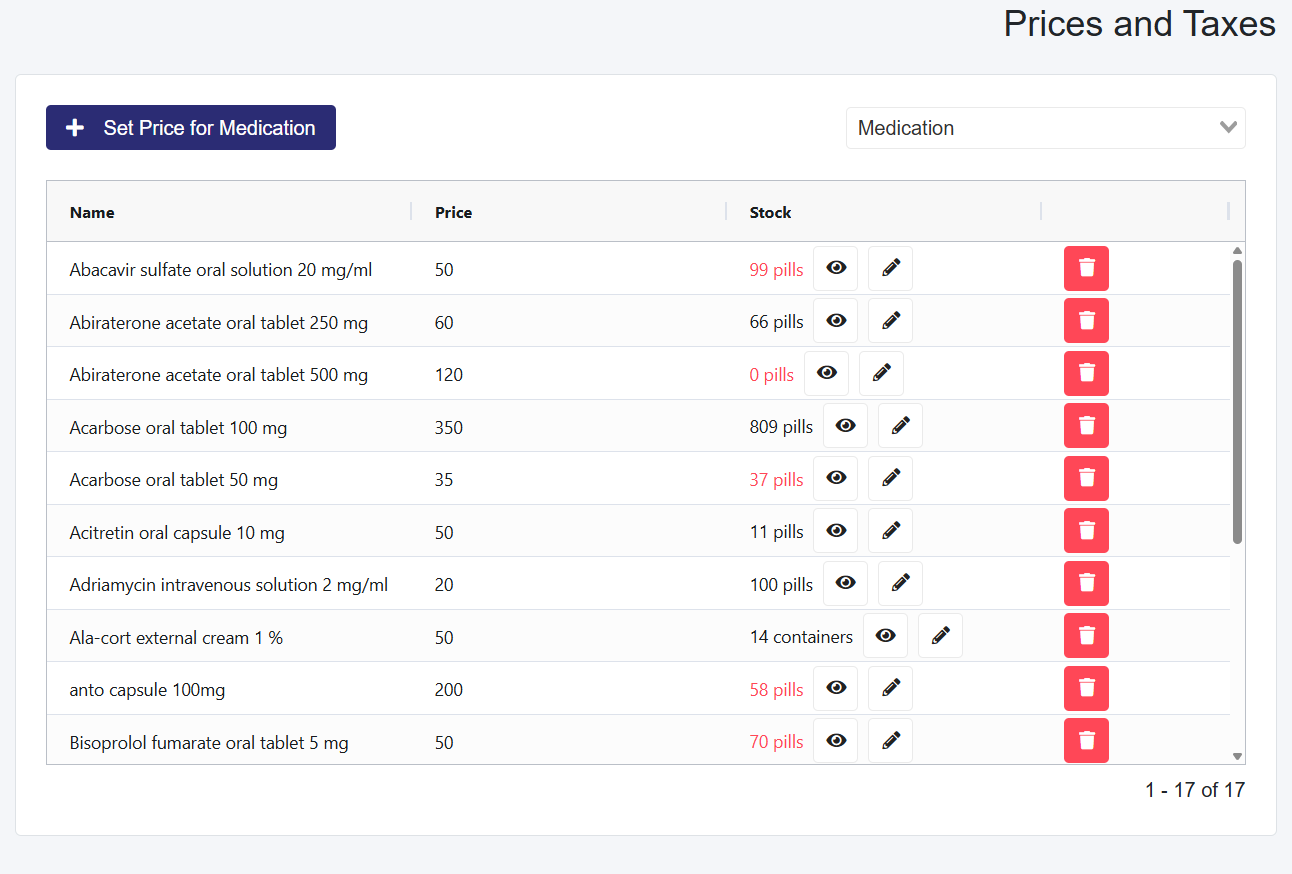1292x874 pixels.
Task: Show details for Ala-cort external cream
Action: point(885,636)
